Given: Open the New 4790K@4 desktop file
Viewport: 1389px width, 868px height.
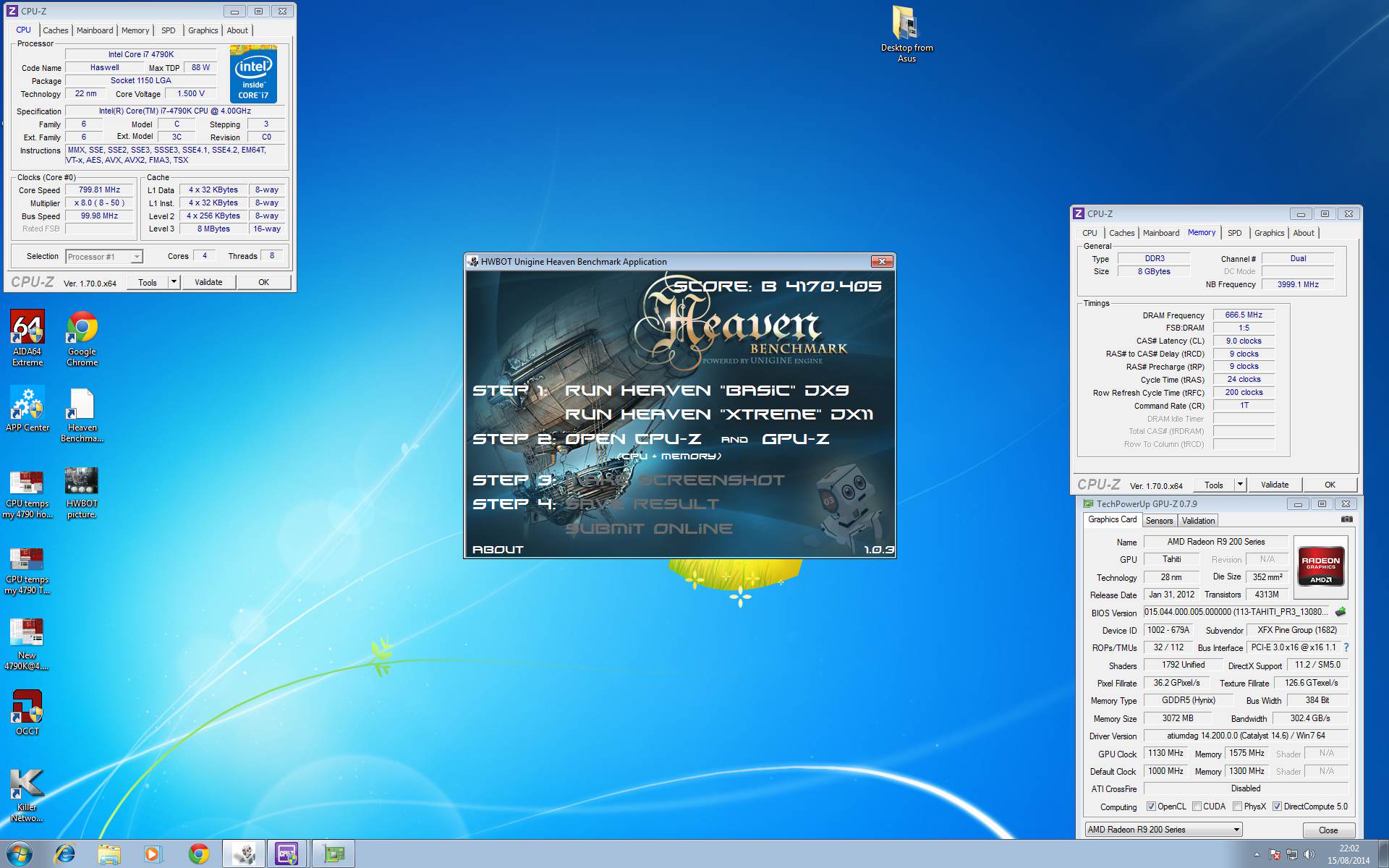Looking at the screenshot, I should pyautogui.click(x=27, y=644).
